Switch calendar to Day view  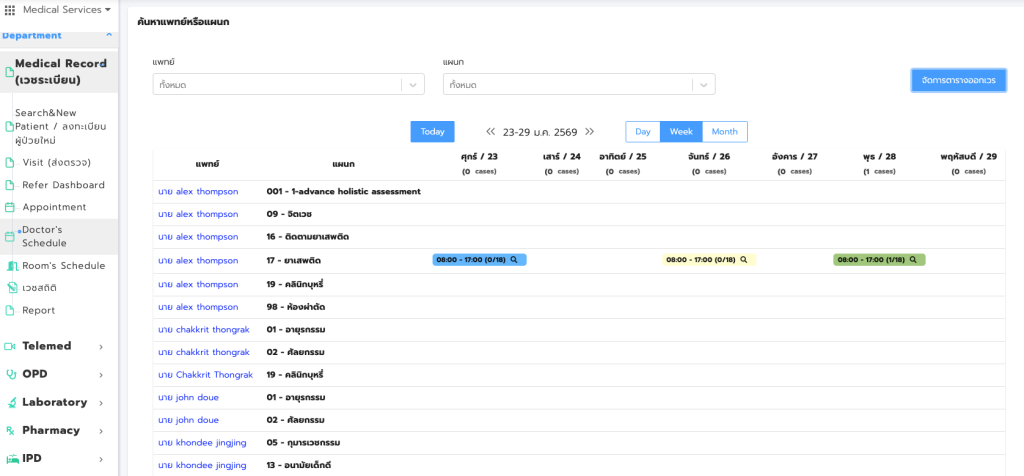coord(642,132)
